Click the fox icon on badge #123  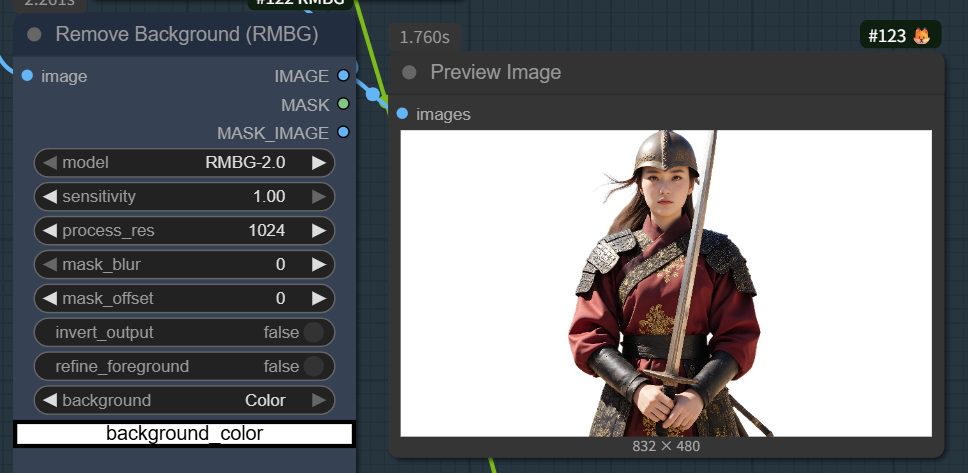pos(921,36)
